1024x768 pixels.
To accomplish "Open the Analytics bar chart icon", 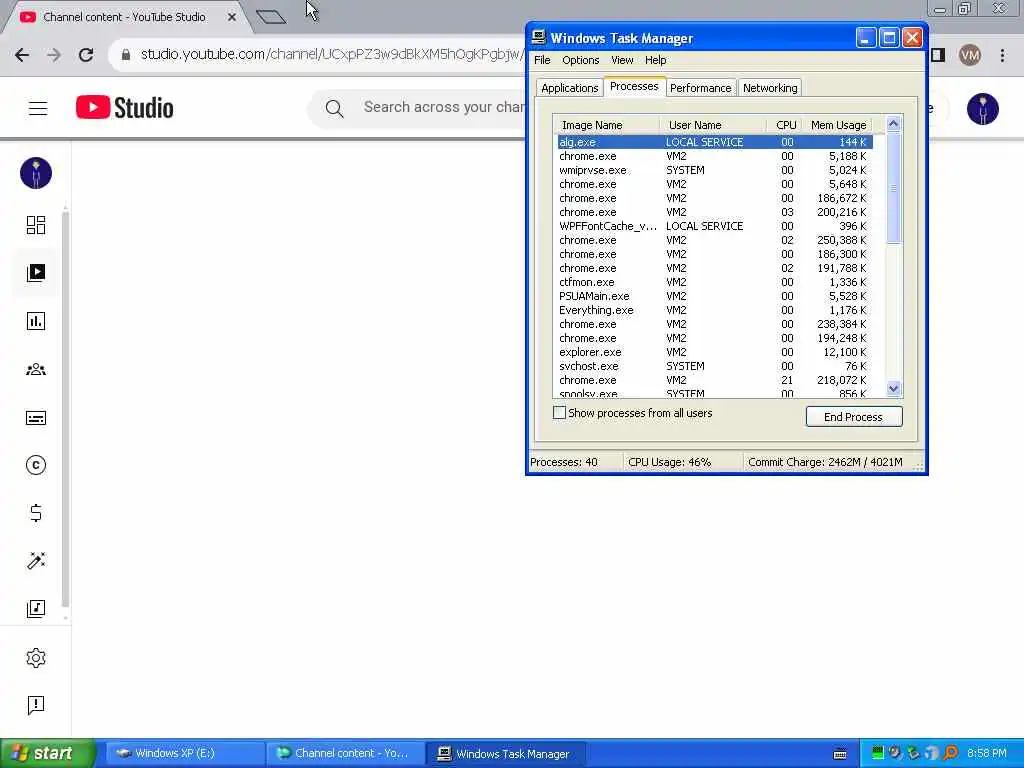I will [36, 321].
